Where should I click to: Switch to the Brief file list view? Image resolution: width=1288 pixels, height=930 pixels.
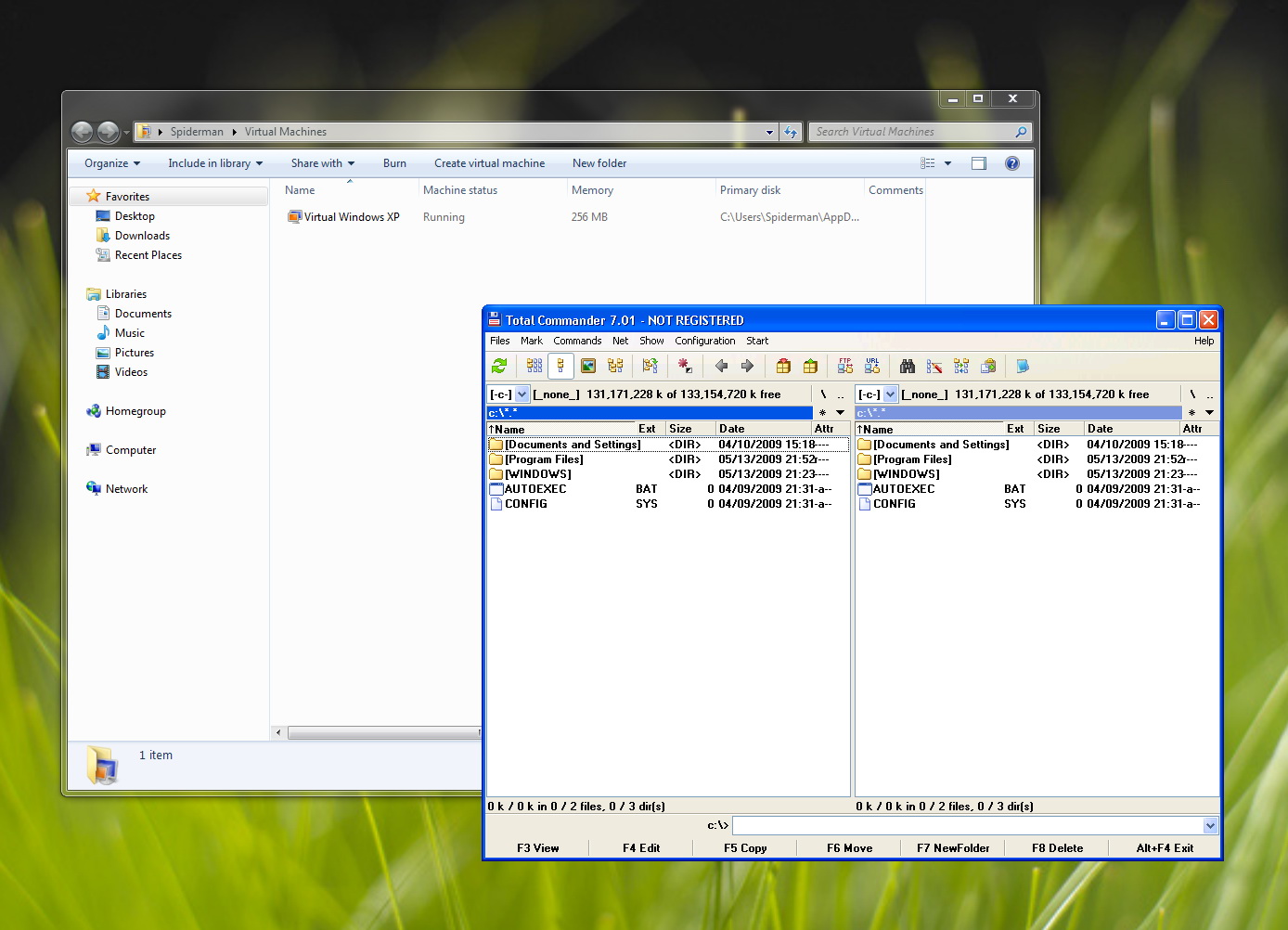pos(535,367)
